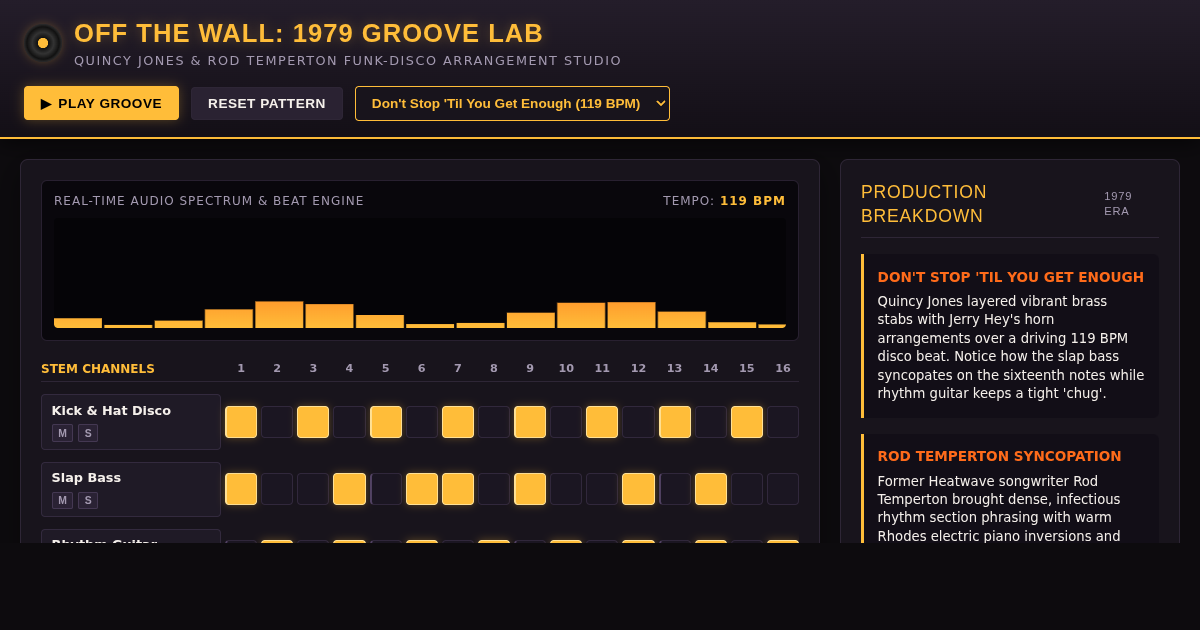Toggle Slap Bass step 14
The height and width of the screenshot is (630, 1200).
point(711,489)
